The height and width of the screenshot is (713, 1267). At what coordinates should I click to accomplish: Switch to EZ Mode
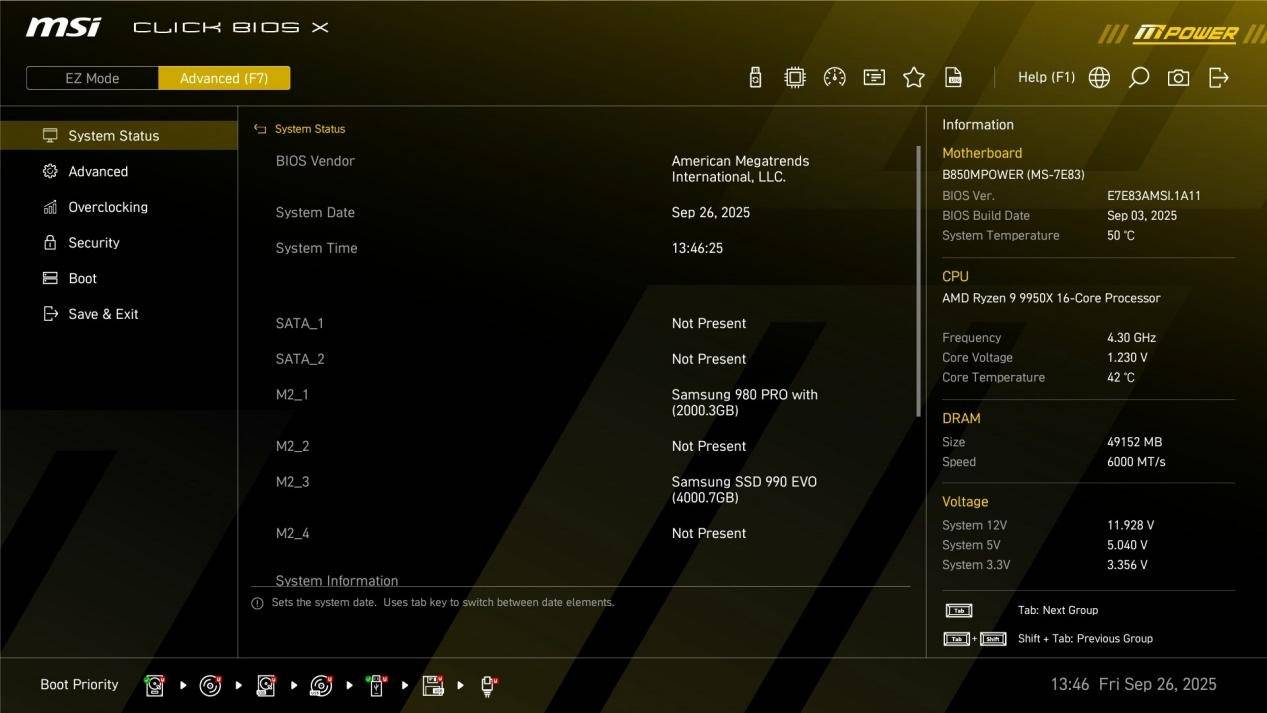92,78
